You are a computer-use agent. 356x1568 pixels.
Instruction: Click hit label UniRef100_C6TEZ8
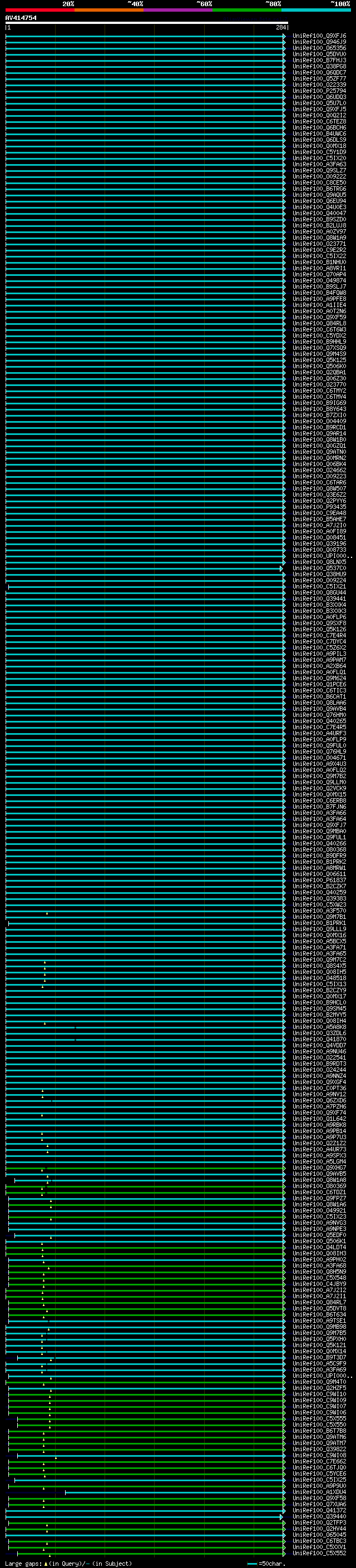[319, 121]
